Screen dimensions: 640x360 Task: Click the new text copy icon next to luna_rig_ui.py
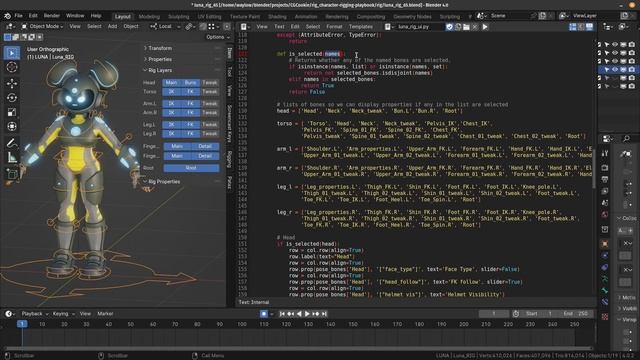(458, 27)
